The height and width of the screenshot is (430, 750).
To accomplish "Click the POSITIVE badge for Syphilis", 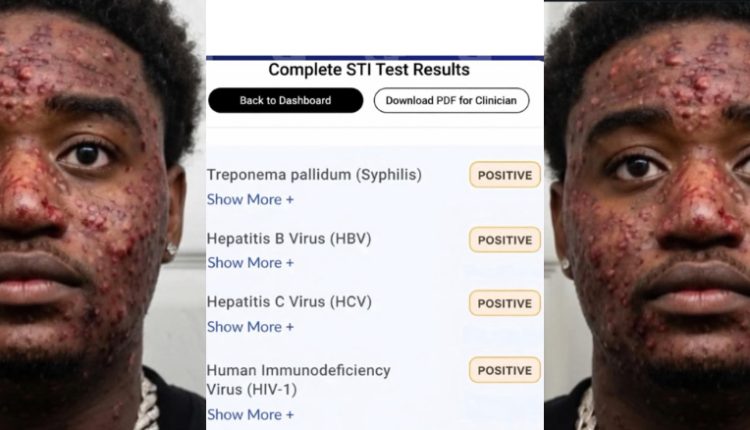I will click(x=505, y=175).
